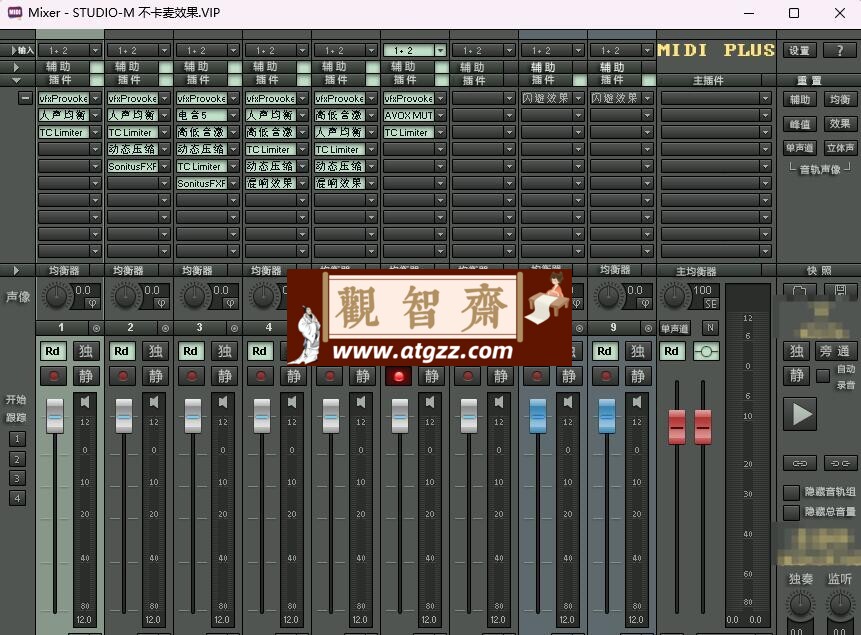
Task: Toggle Rd automation read on channel 4
Action: (x=260, y=351)
